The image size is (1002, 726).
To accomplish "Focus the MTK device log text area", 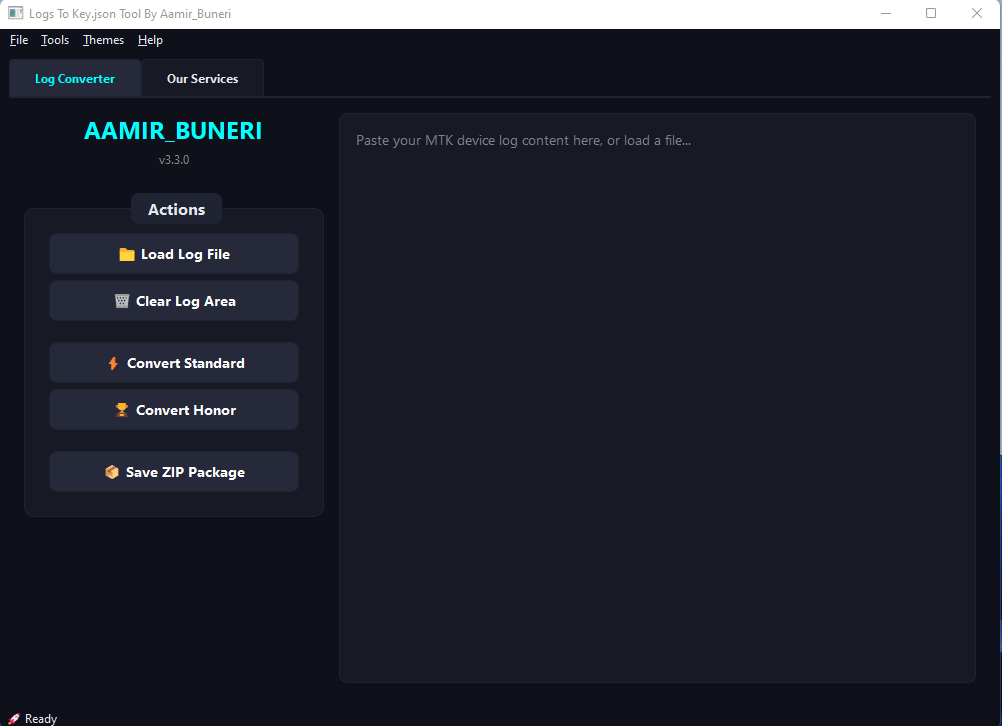I will [657, 400].
